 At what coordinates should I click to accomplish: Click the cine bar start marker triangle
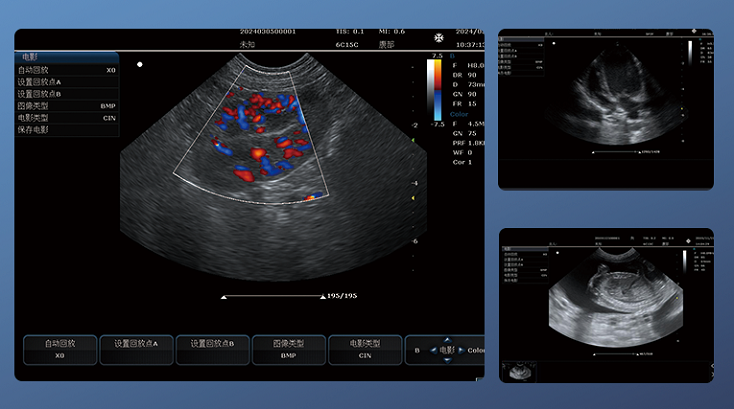[x=224, y=297]
